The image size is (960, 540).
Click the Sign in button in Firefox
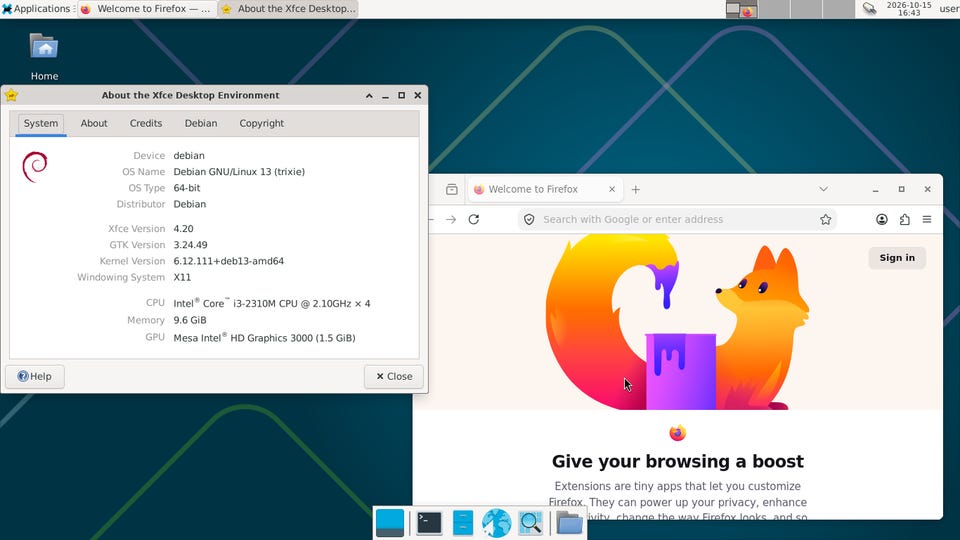(x=897, y=258)
